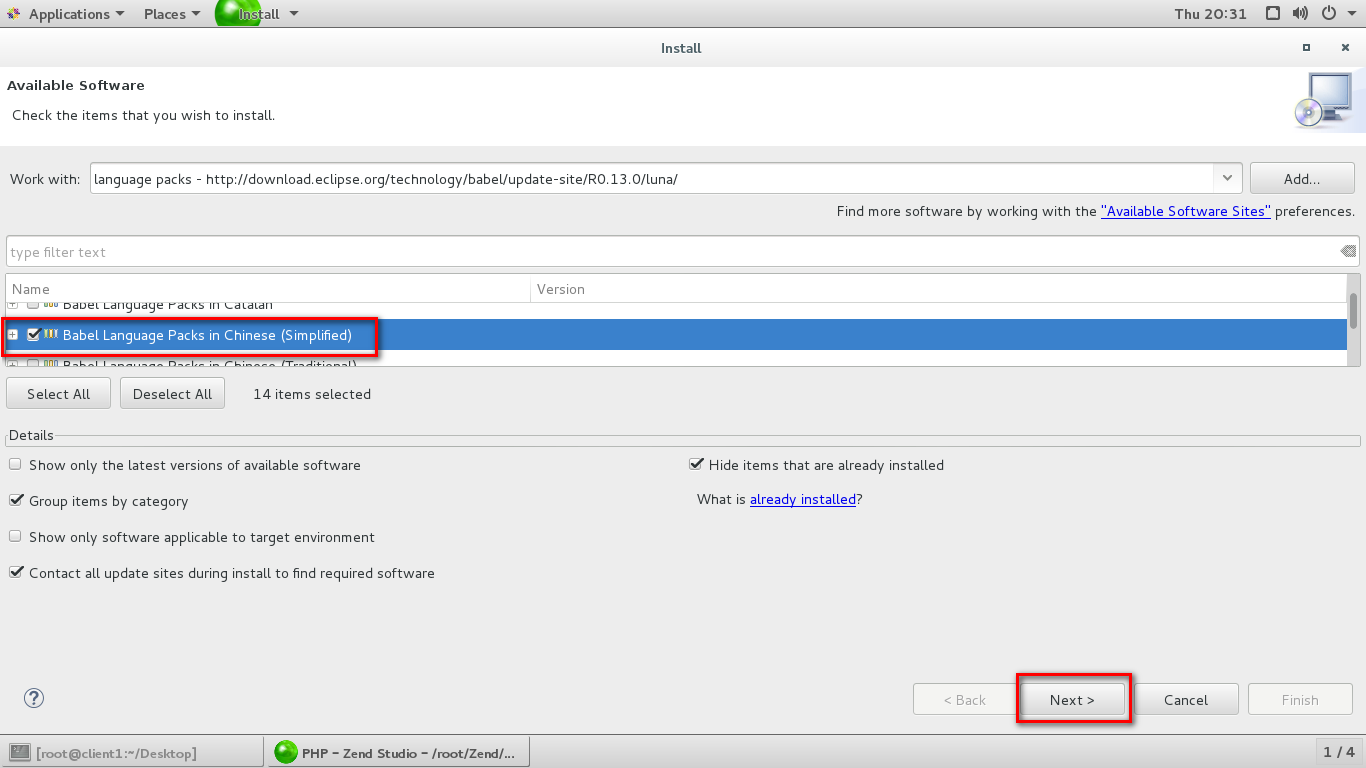Screen dimensions: 1366x768
Task: Maximize the Install window
Action: coord(1306,48)
